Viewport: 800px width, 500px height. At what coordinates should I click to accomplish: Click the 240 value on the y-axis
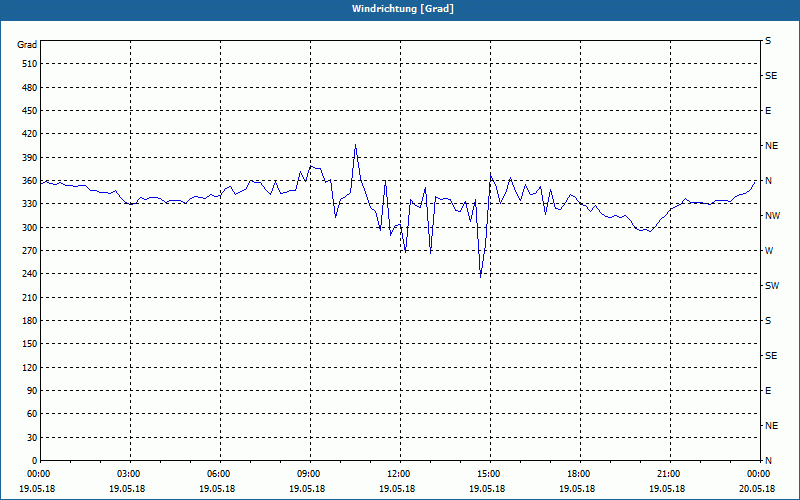(30, 274)
